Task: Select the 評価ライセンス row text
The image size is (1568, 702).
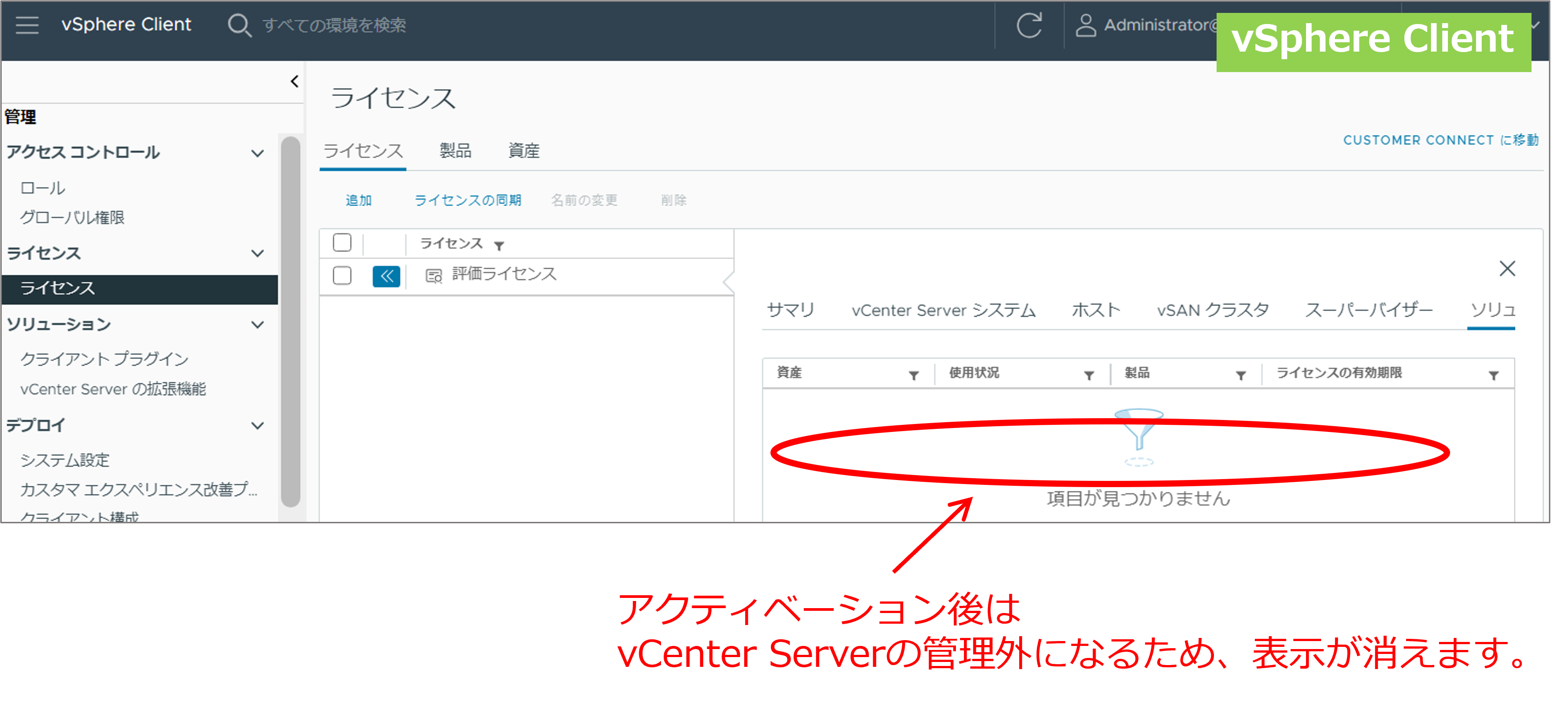Action: tap(504, 274)
